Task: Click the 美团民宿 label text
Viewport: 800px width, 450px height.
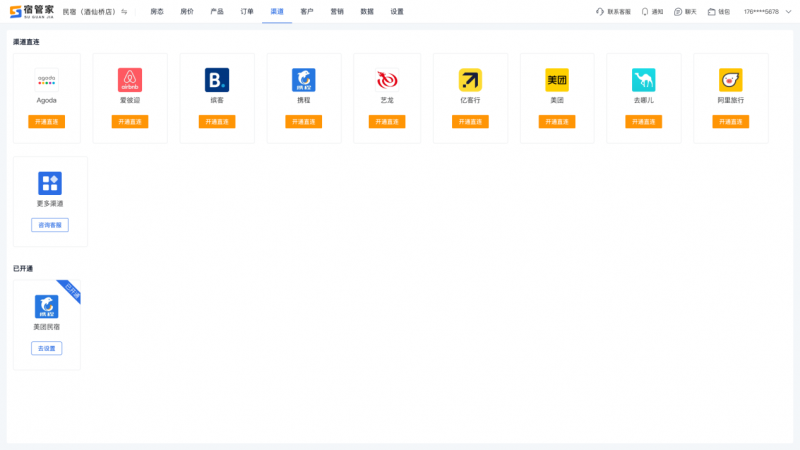Action: click(x=46, y=327)
